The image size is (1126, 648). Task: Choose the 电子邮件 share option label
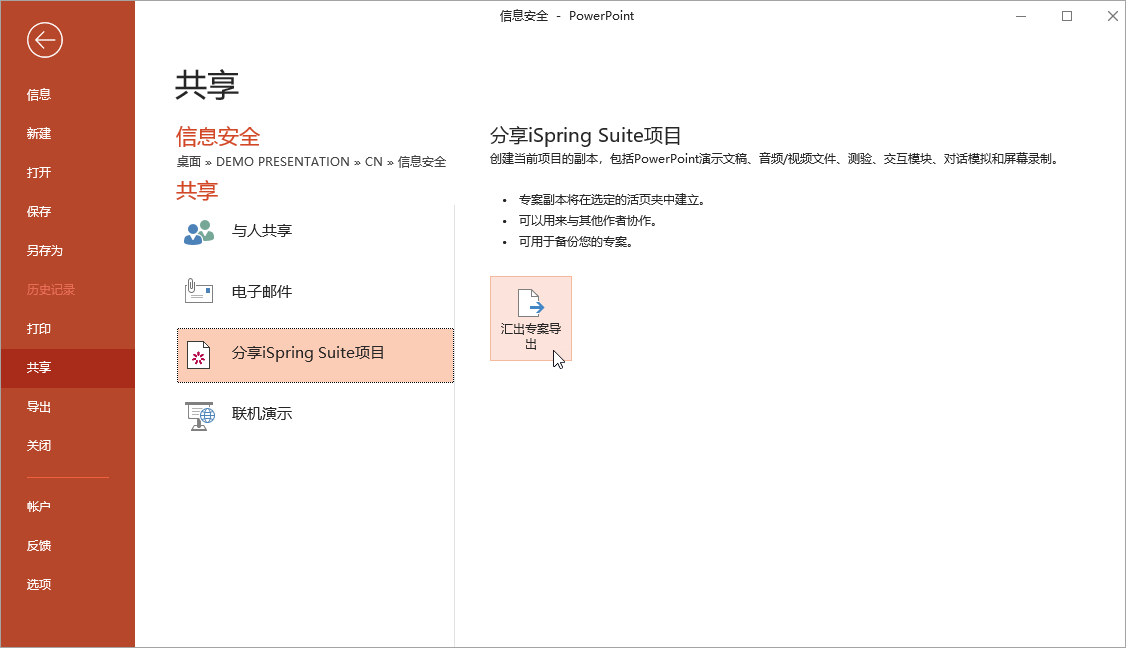[261, 292]
